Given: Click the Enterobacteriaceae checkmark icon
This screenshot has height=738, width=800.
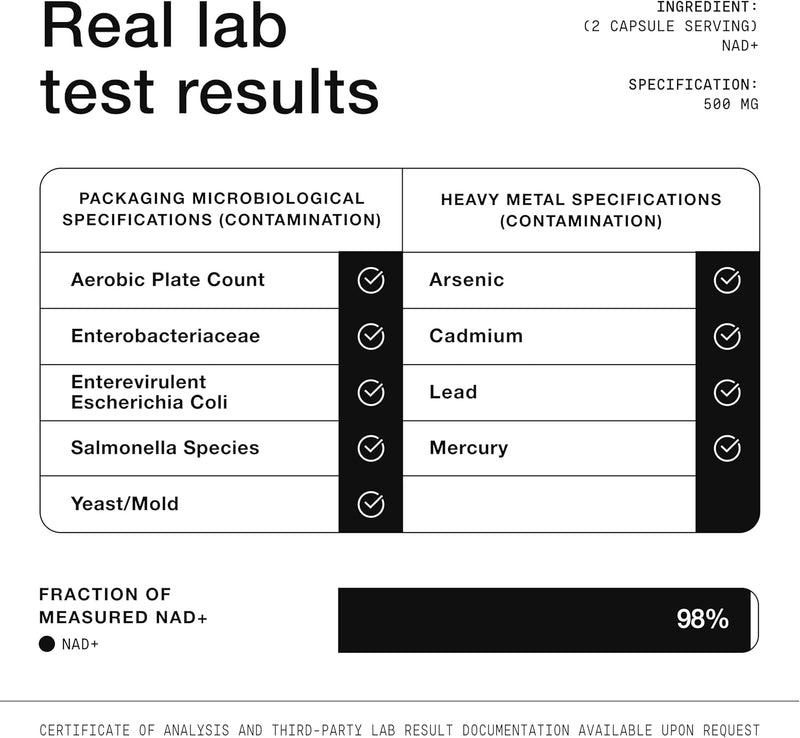Looking at the screenshot, I should pyautogui.click(x=371, y=337).
